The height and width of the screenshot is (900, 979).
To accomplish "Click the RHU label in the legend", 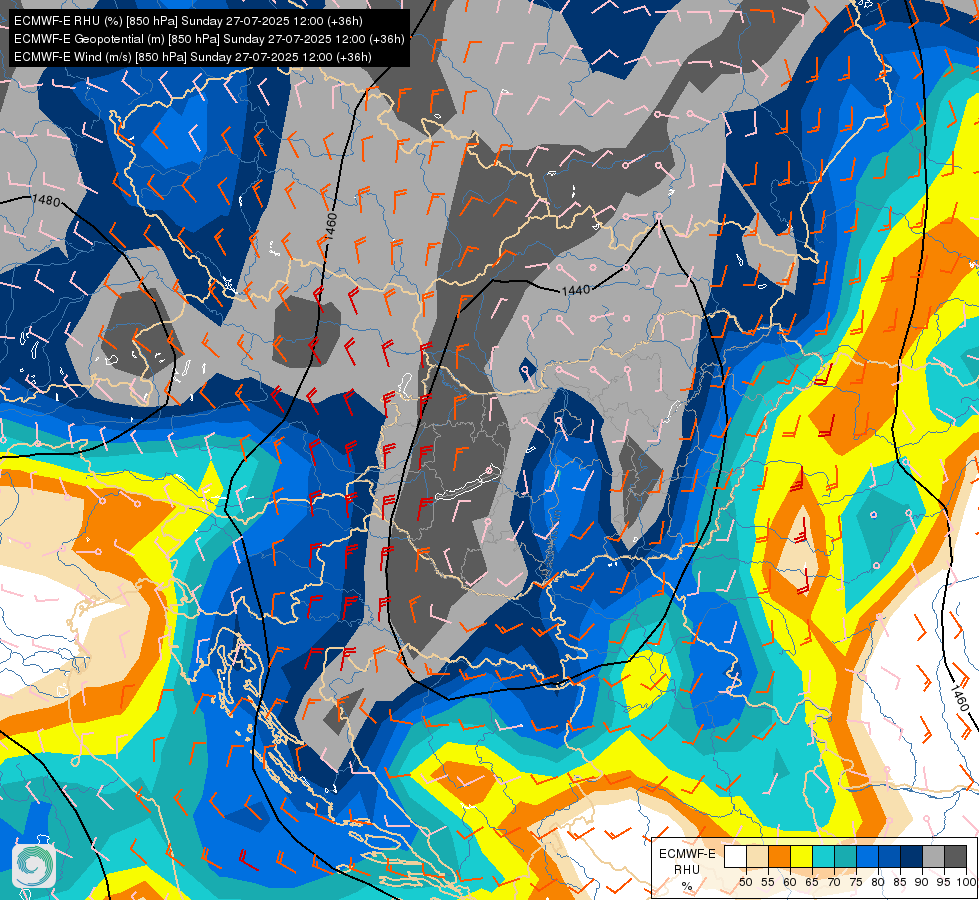I will pyautogui.click(x=687, y=870).
